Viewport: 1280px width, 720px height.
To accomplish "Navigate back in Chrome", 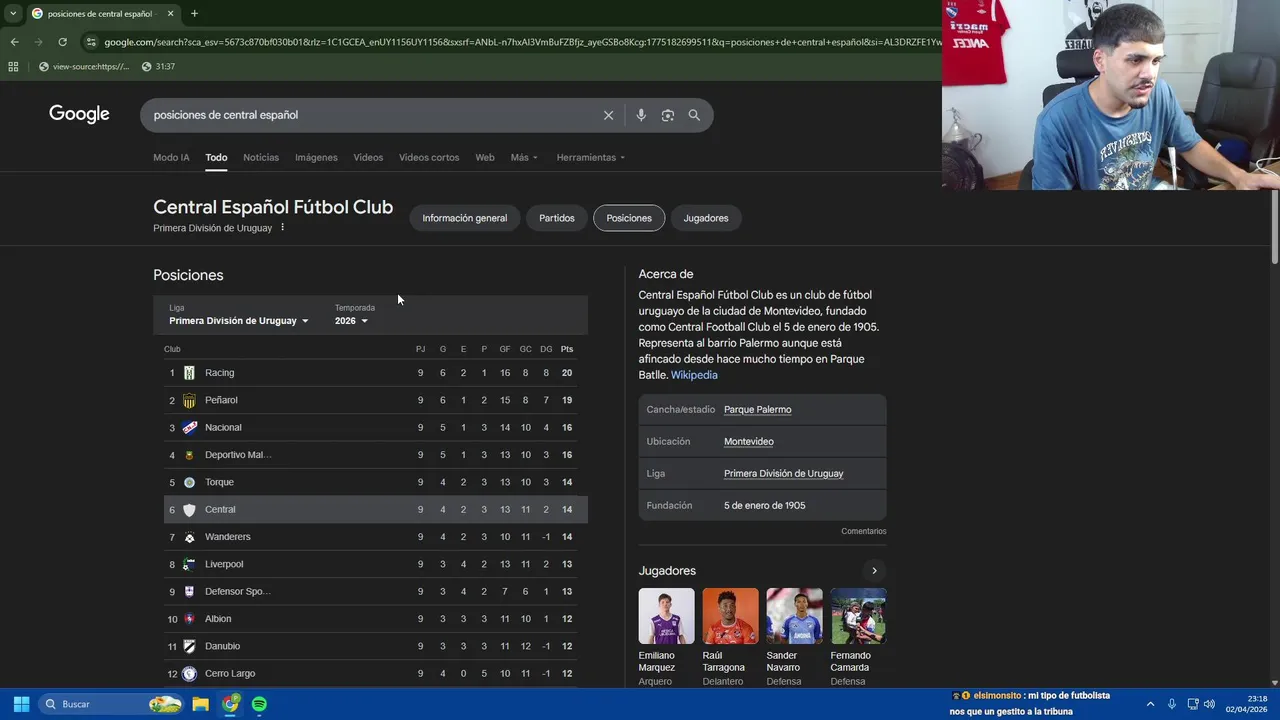I will (14, 42).
